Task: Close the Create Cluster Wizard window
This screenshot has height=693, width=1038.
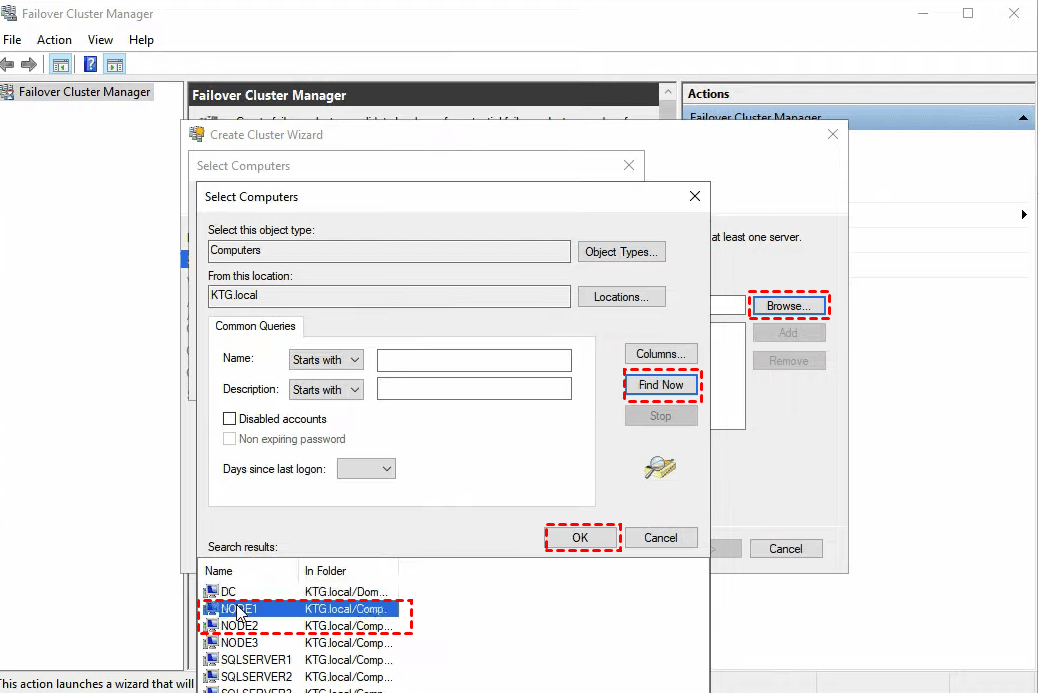Action: 833,134
